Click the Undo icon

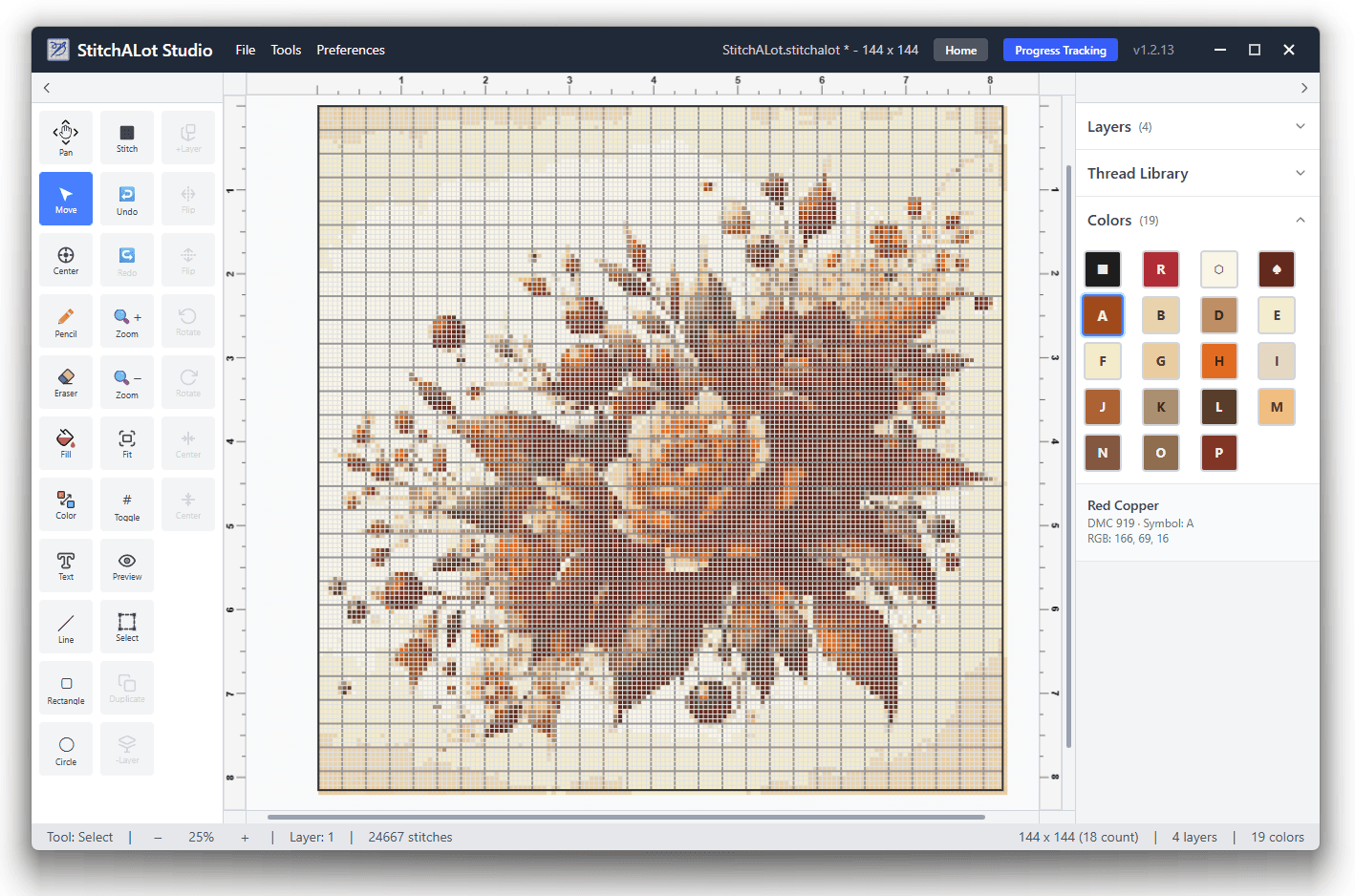(x=127, y=199)
